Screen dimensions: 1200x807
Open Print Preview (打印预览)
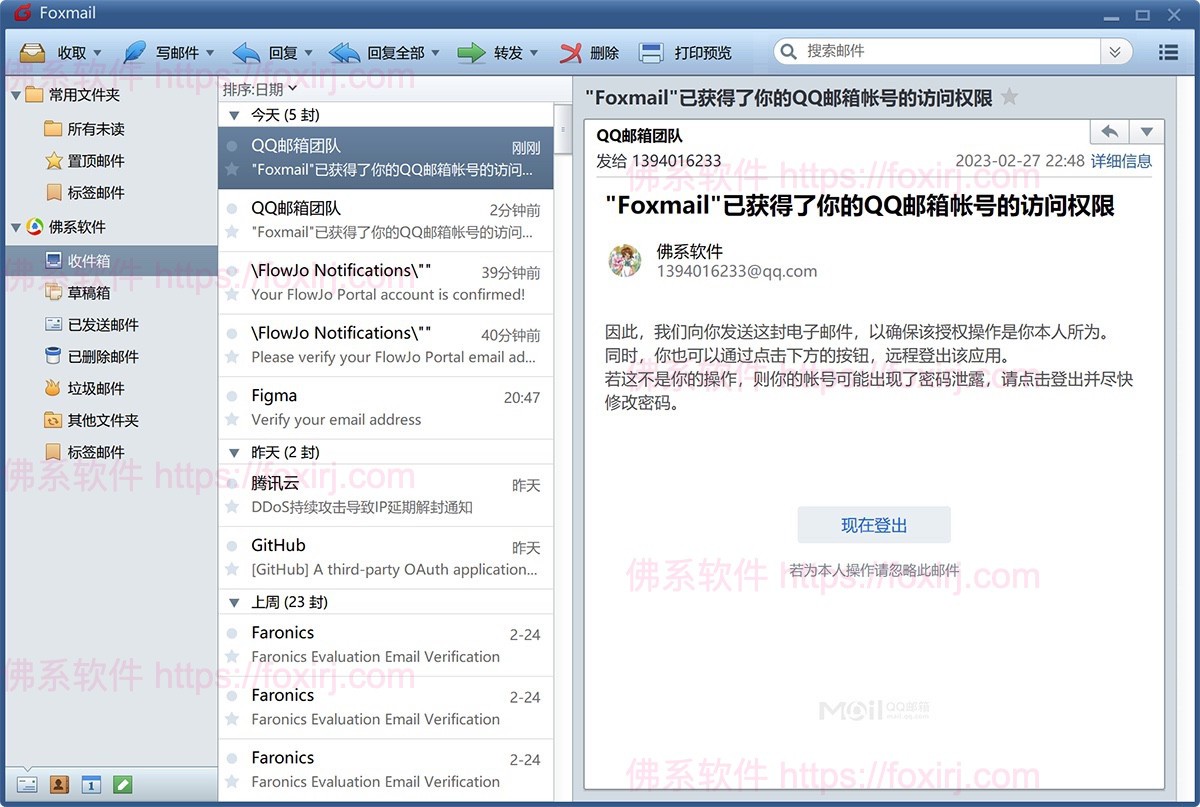point(651,53)
